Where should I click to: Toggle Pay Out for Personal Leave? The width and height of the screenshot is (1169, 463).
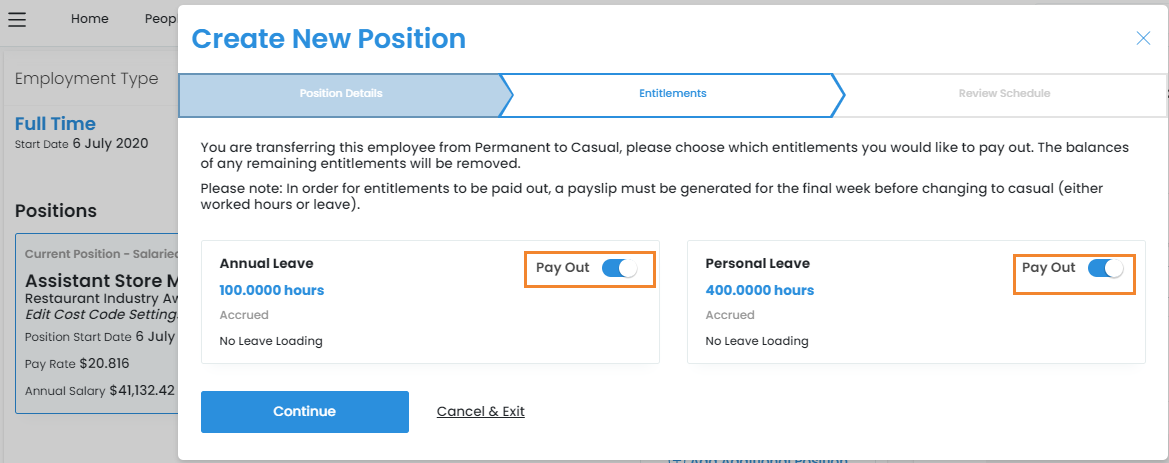(x=1105, y=268)
